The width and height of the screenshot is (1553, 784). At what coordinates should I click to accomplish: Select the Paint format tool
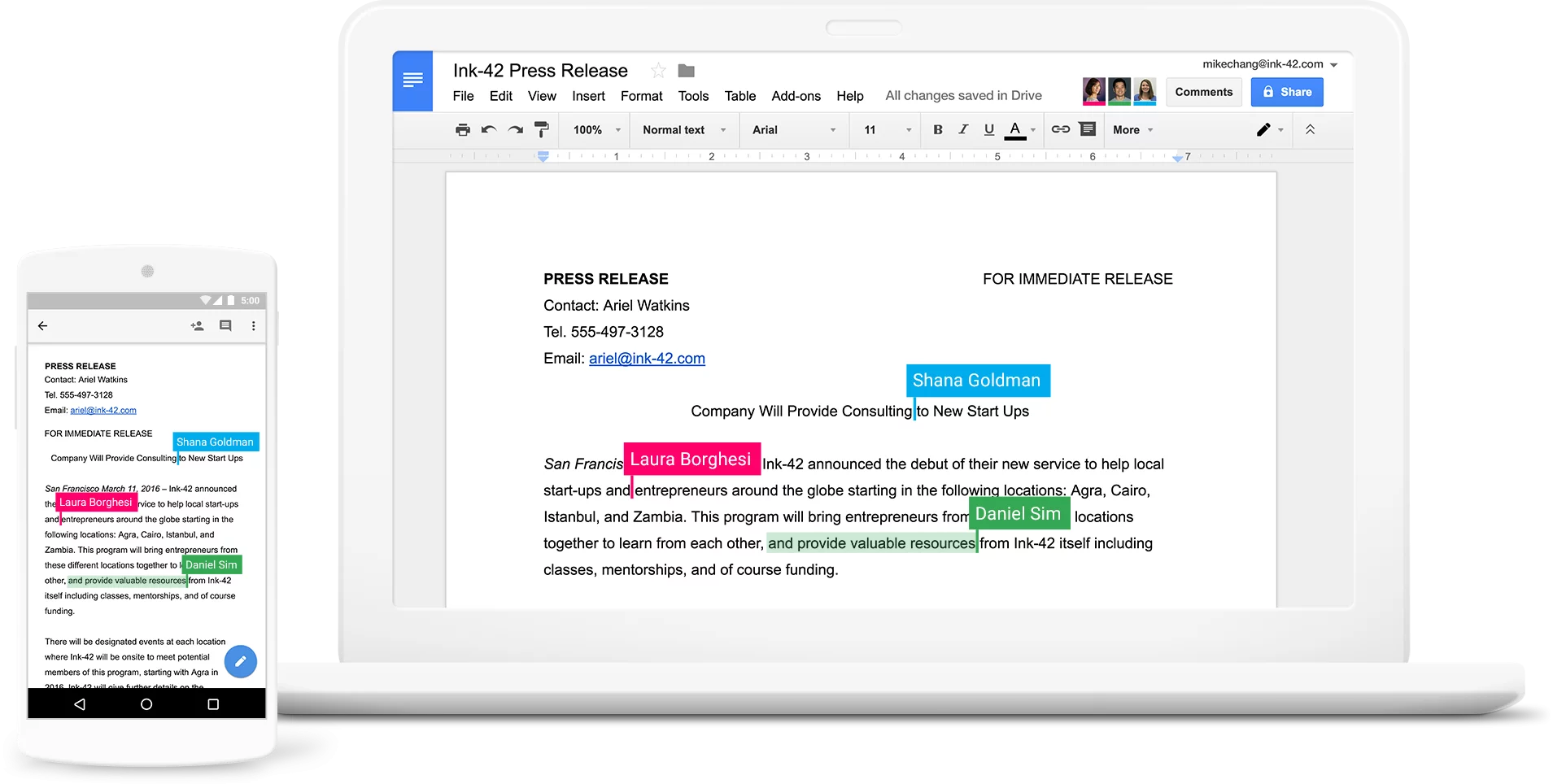pyautogui.click(x=542, y=130)
